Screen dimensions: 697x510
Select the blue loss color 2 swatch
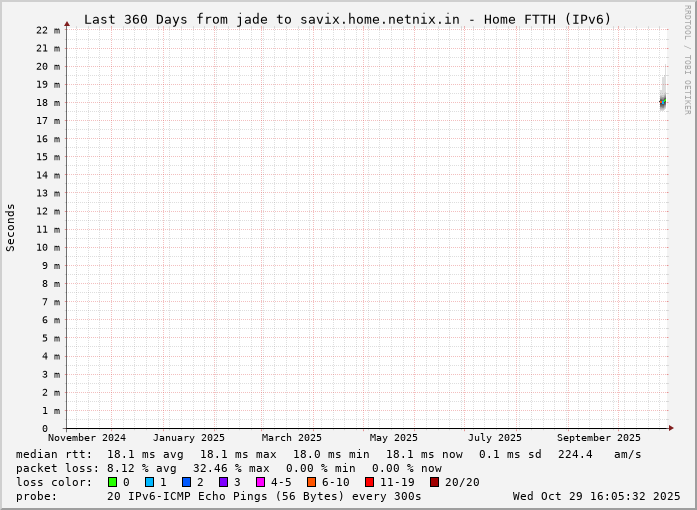pos(186,482)
